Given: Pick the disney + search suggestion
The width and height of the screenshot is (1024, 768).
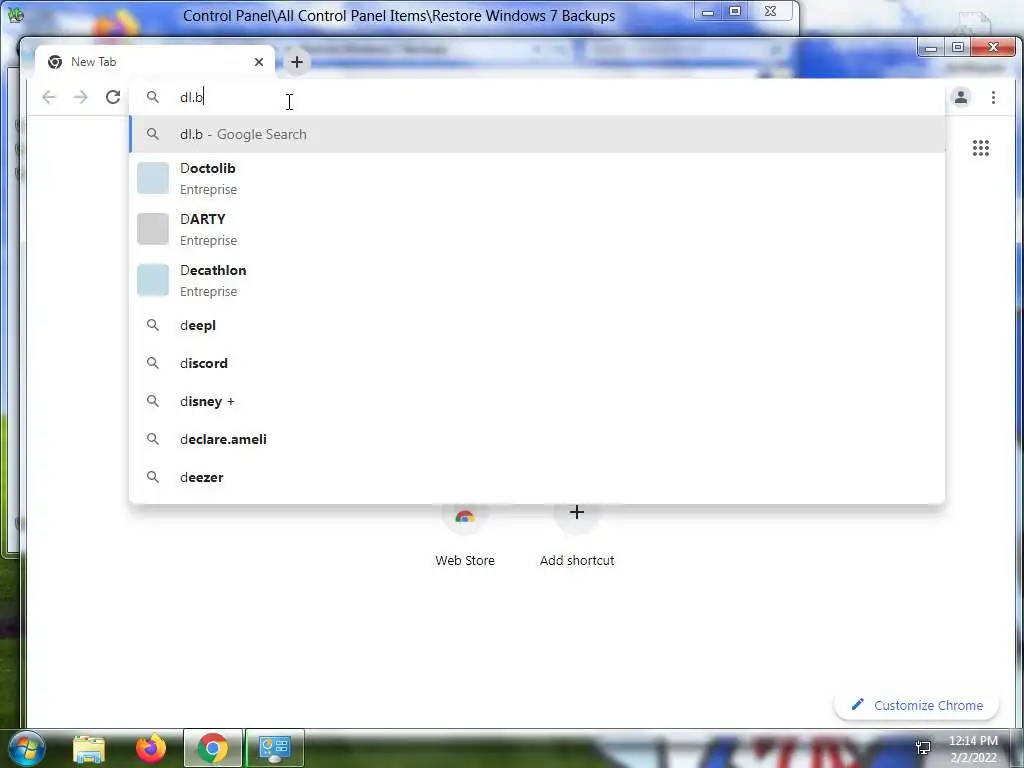Looking at the screenshot, I should 537,401.
